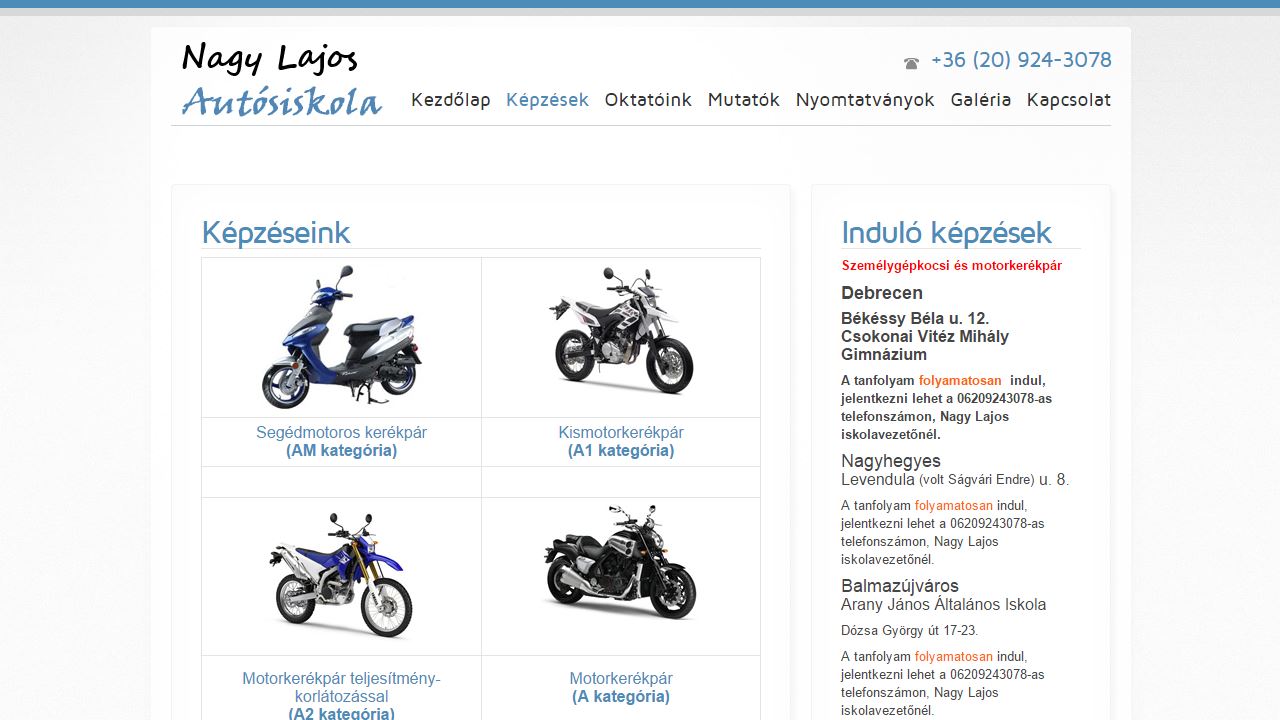Open the Kismotorkerékpár A1 kategória link
The image size is (1280, 720).
tap(621, 442)
